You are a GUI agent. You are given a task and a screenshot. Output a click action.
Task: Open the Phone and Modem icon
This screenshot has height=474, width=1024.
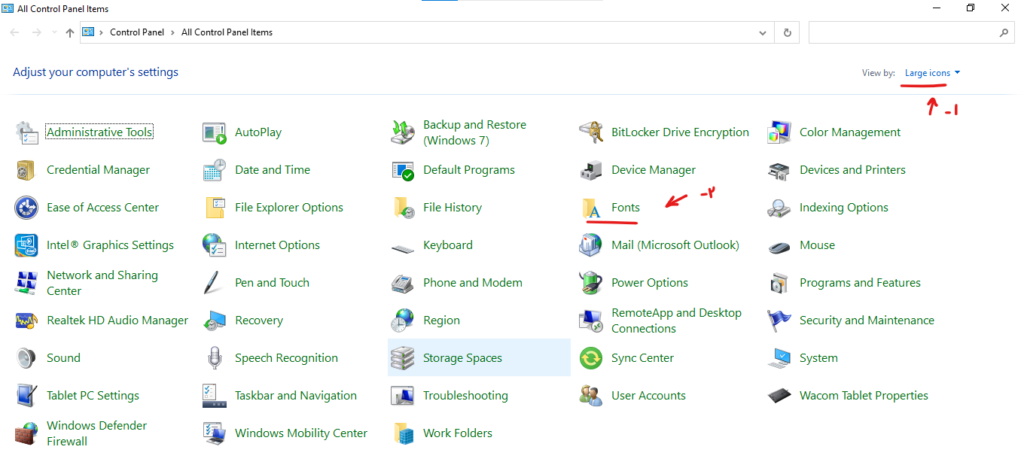pos(403,283)
